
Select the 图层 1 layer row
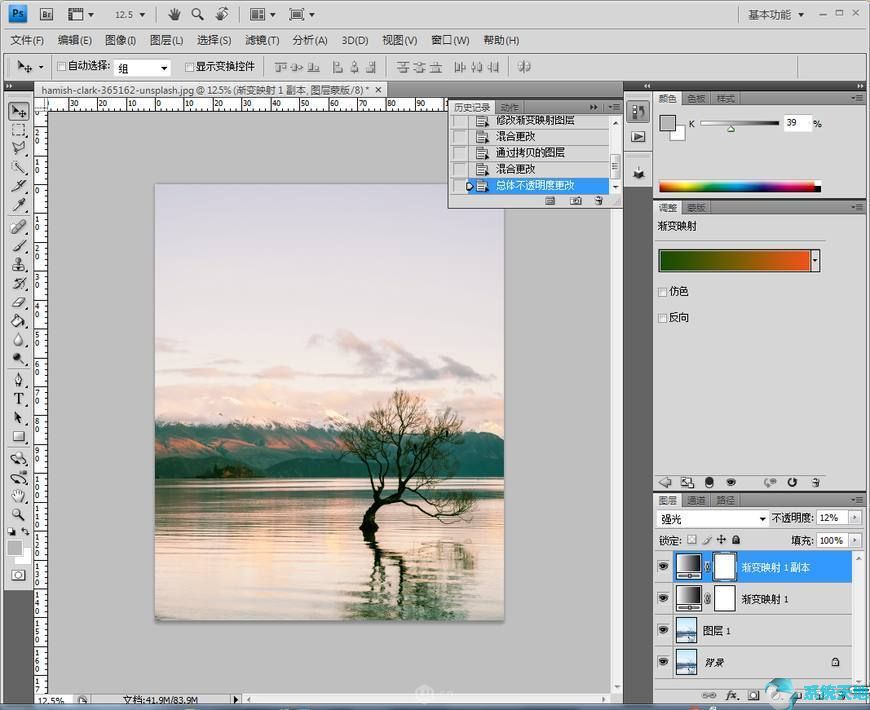click(x=753, y=631)
